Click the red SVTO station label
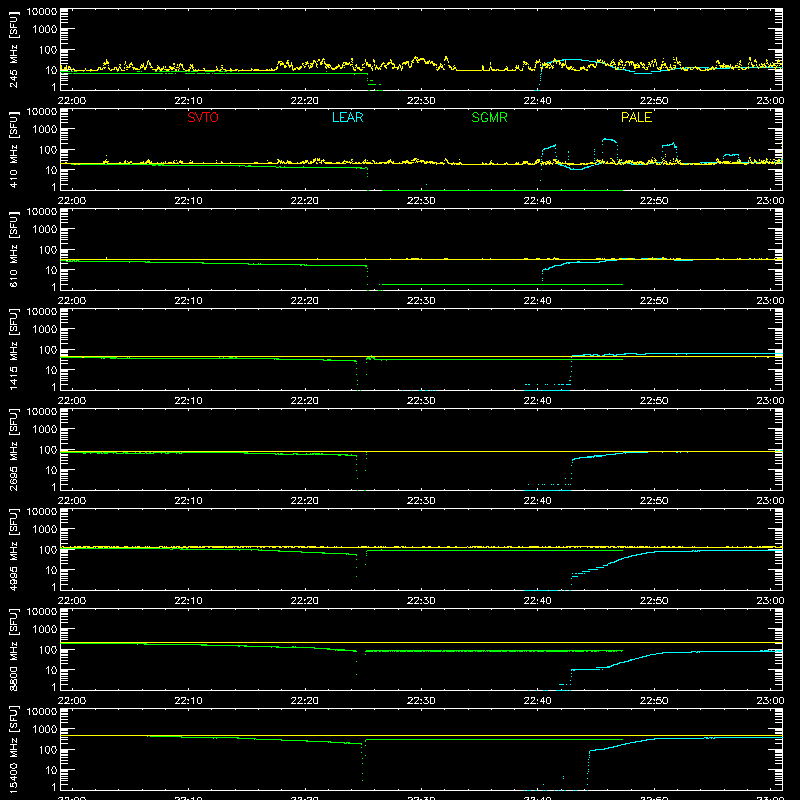800x800 pixels. coord(203,117)
